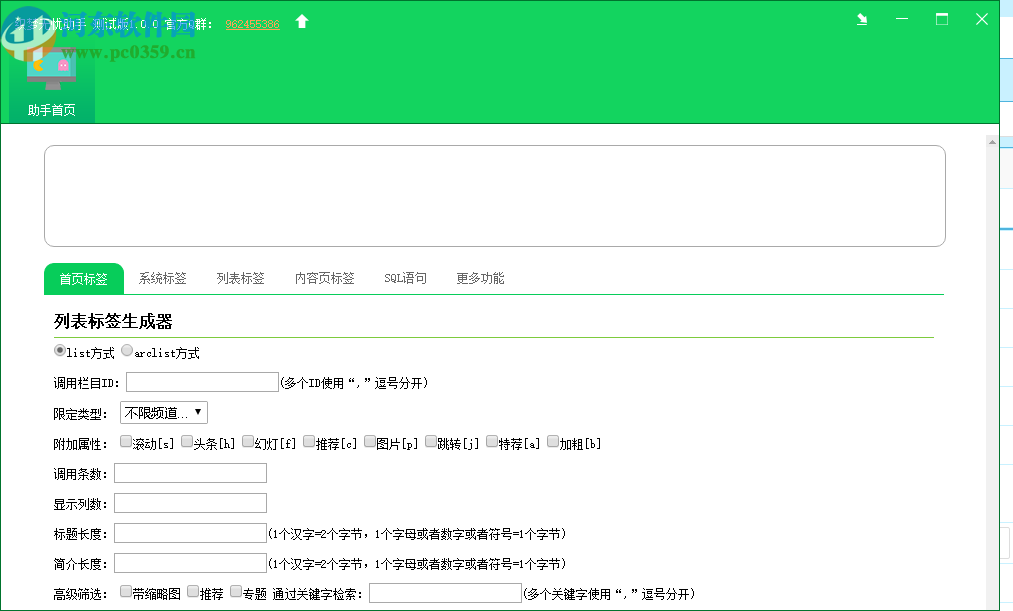
Task: Open the 限定类型 dropdown showing 不限频道
Action: 163,412
